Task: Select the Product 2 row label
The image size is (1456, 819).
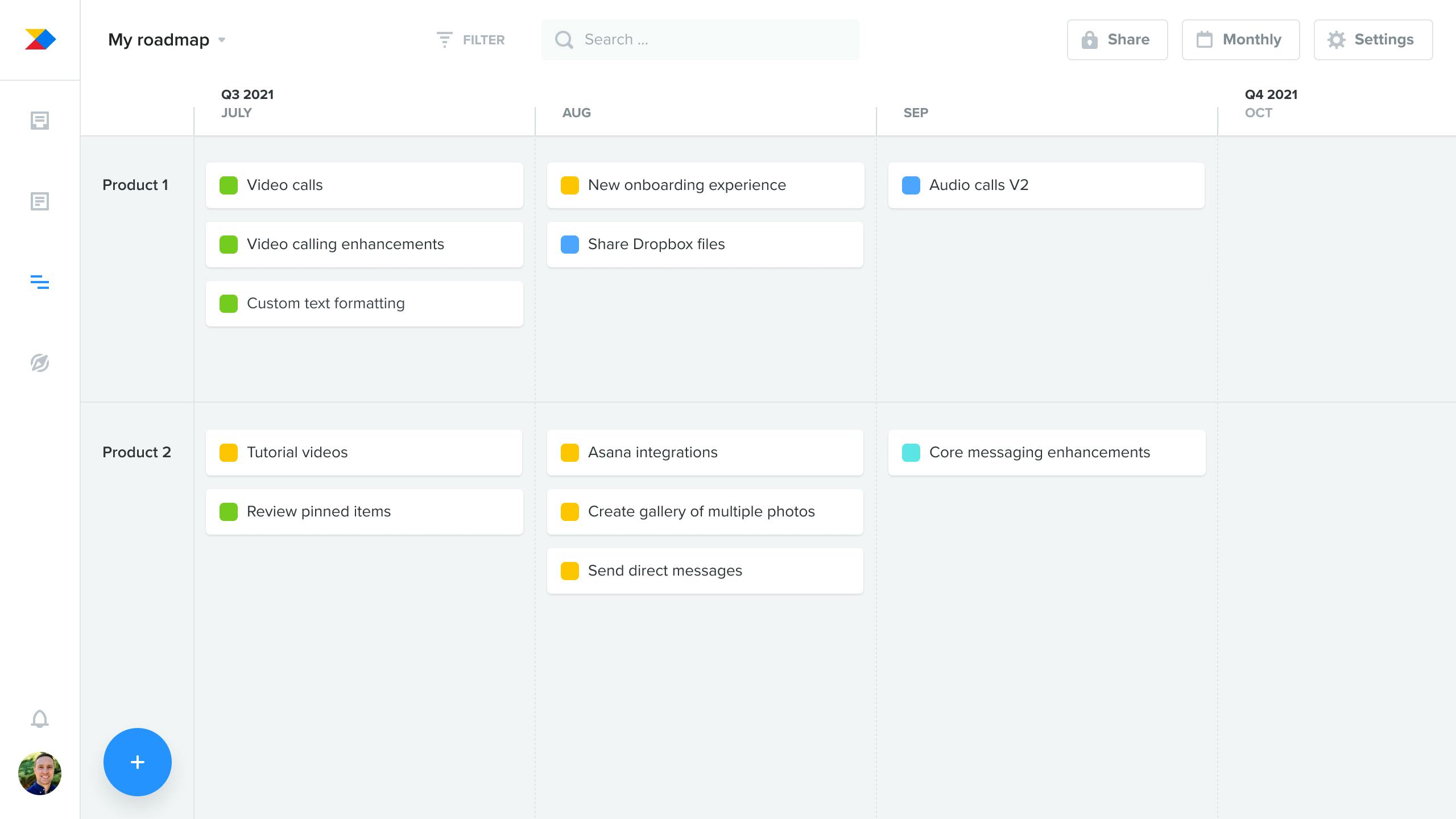Action: (136, 452)
